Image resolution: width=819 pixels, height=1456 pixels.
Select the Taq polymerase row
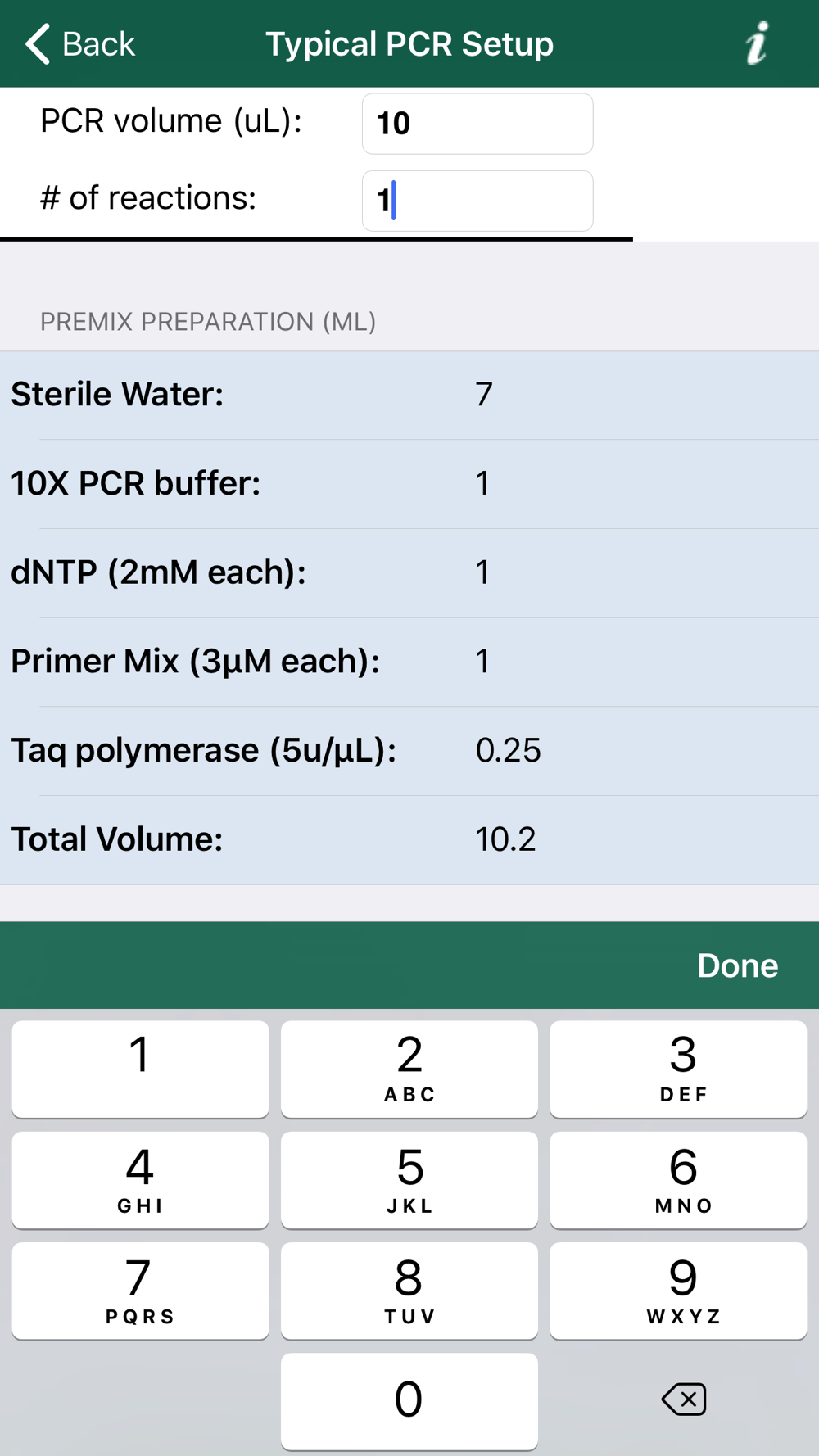click(x=409, y=751)
